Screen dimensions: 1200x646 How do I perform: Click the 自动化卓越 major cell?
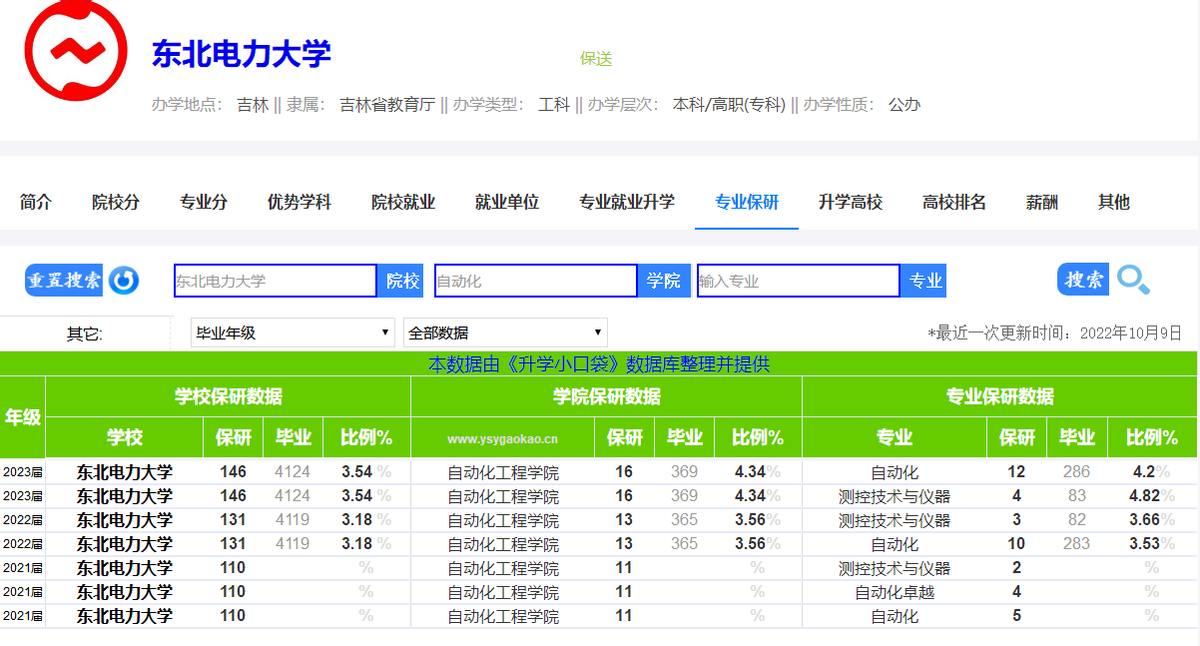tap(895, 592)
